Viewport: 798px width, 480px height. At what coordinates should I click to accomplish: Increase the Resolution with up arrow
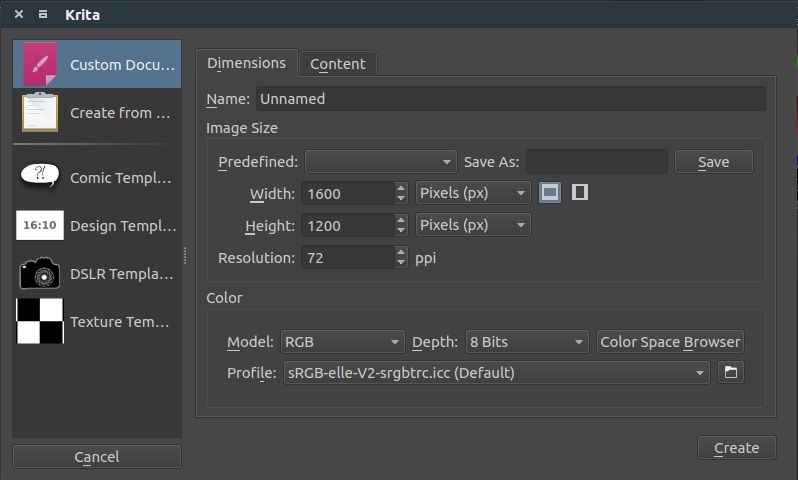coord(401,252)
